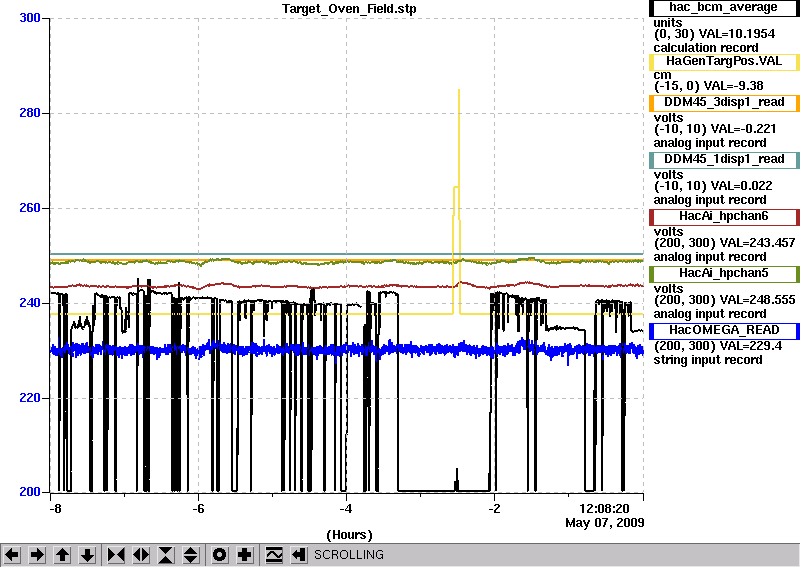Click the 240 y-axis label
The image size is (800, 567).
click(30, 303)
